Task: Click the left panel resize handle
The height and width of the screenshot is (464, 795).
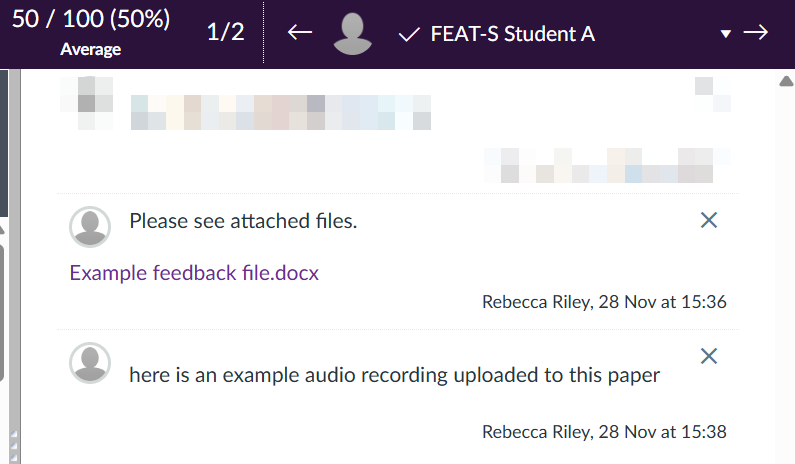Action: click(14, 440)
